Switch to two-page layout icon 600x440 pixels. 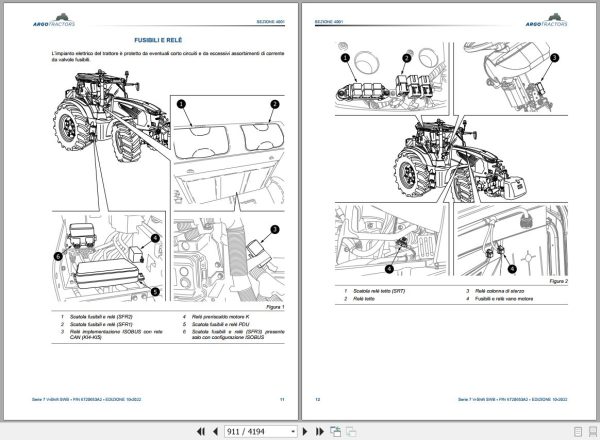(x=593, y=432)
